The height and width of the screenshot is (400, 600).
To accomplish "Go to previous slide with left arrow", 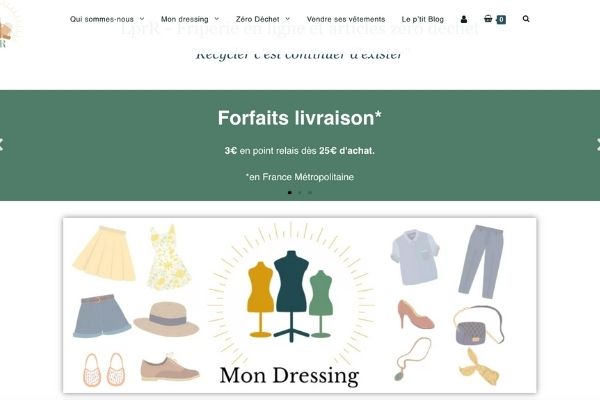I will tap(1, 144).
